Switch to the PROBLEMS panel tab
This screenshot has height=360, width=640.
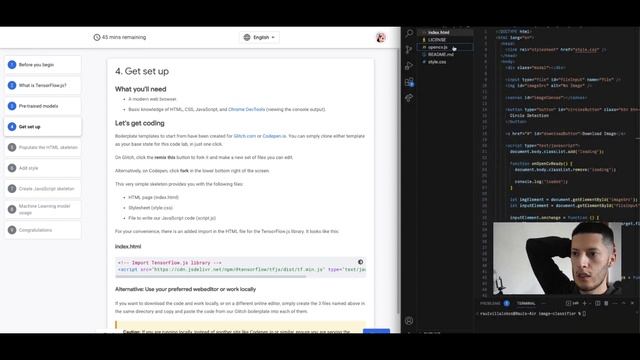click(490, 303)
